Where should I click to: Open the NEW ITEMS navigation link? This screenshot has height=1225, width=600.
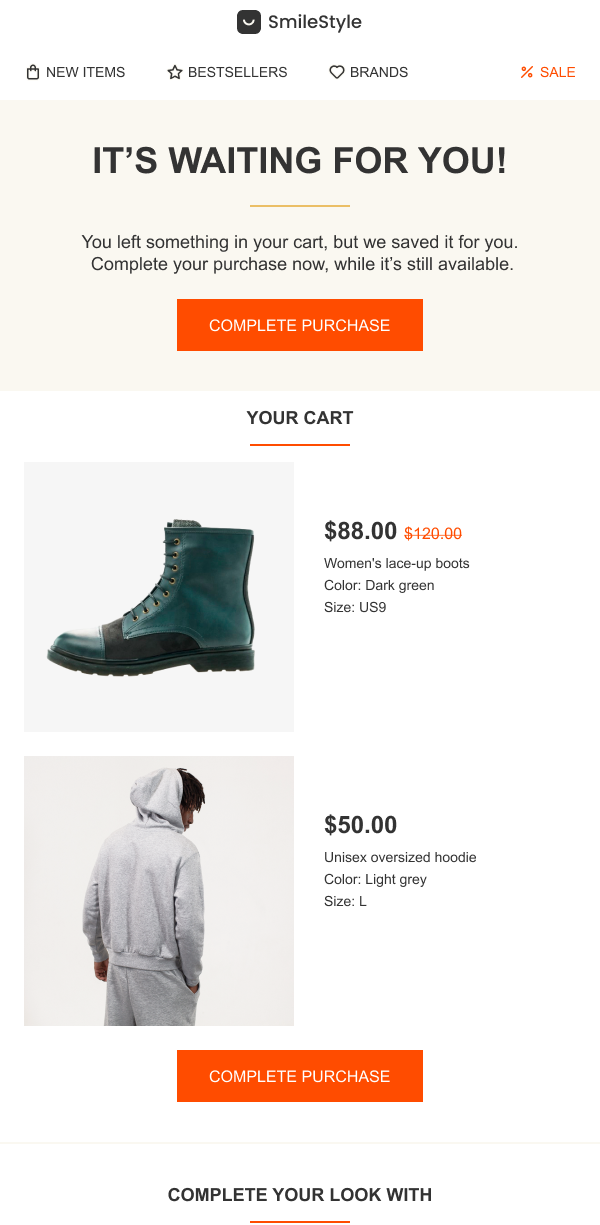click(x=84, y=71)
